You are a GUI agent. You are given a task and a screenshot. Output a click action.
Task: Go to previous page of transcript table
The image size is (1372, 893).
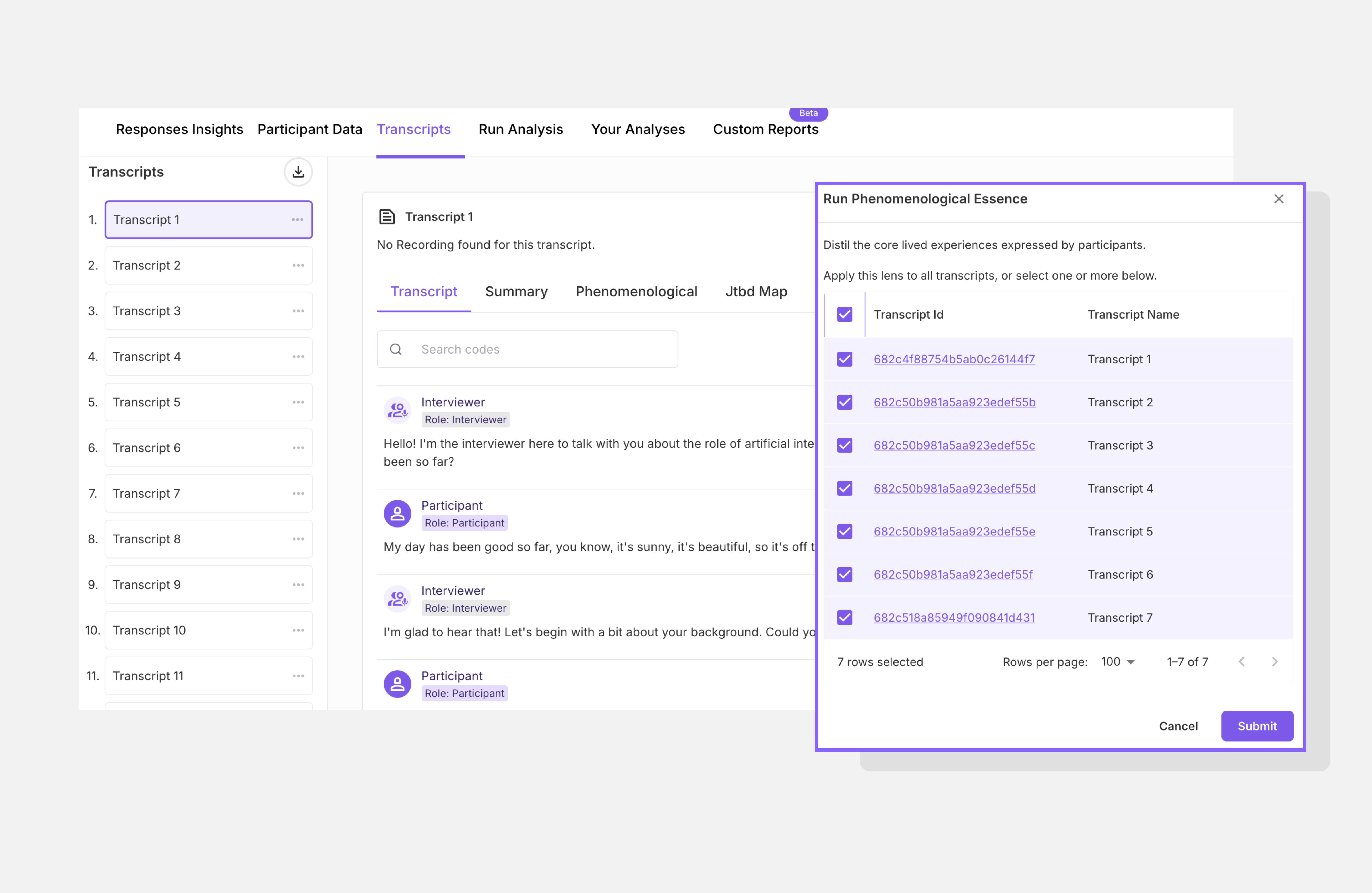1242,661
